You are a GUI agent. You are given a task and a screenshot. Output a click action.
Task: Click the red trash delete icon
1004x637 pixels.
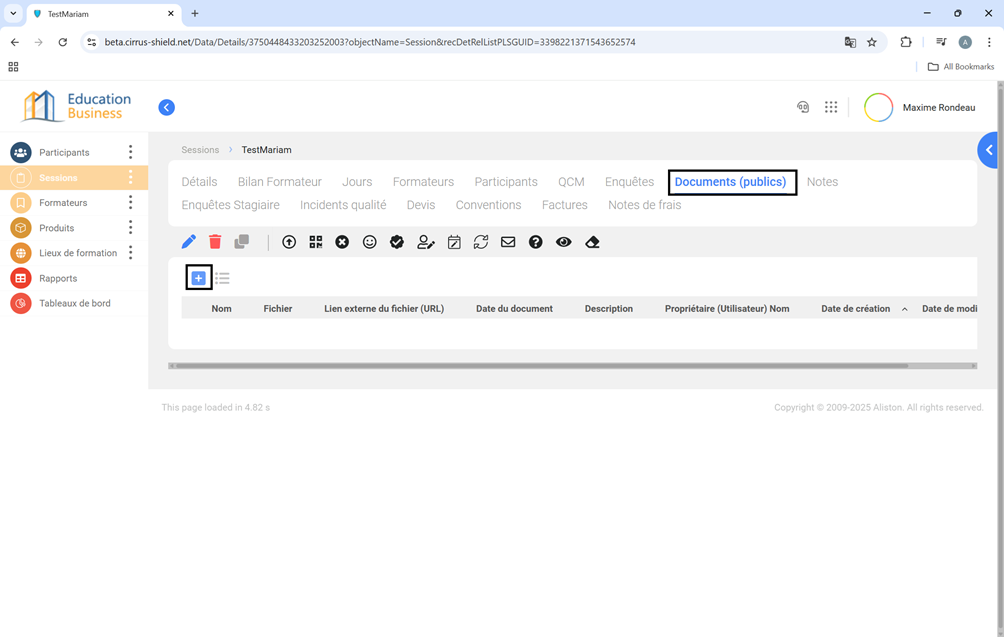pyautogui.click(x=215, y=242)
